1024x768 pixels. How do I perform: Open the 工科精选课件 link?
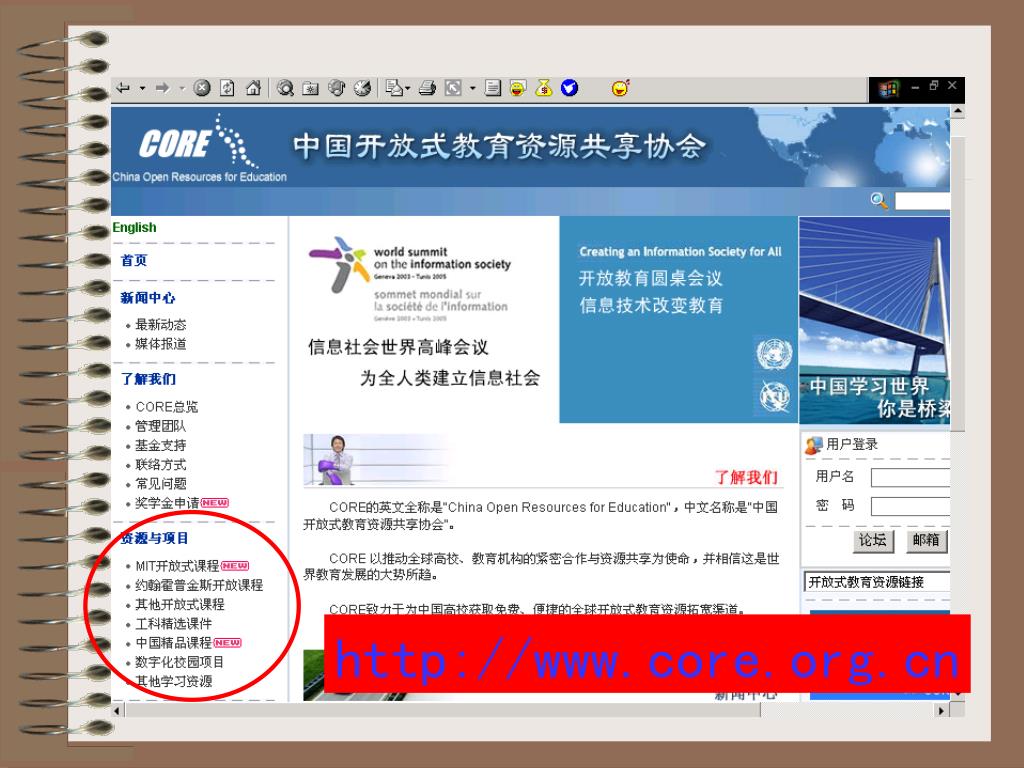(x=174, y=624)
